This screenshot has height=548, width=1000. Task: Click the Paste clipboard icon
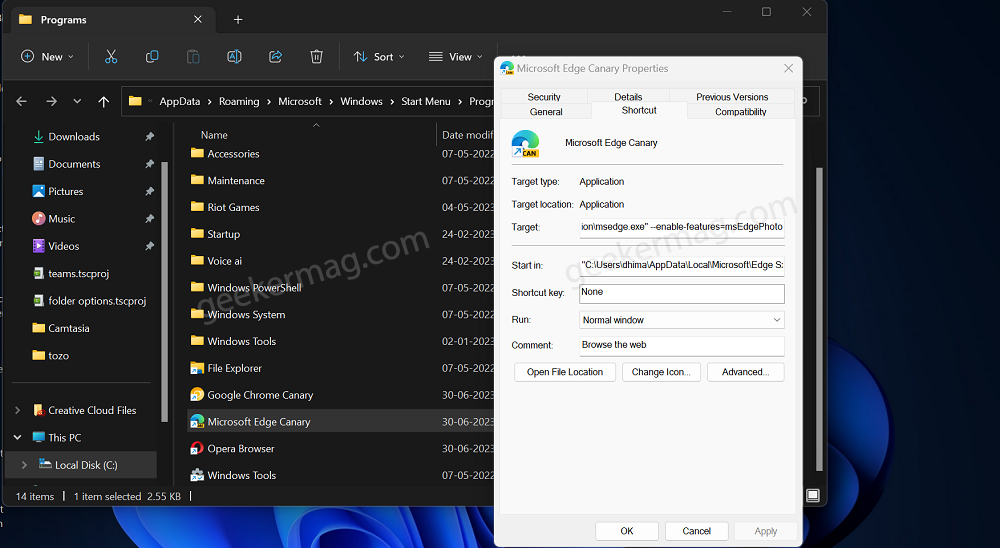pos(193,57)
